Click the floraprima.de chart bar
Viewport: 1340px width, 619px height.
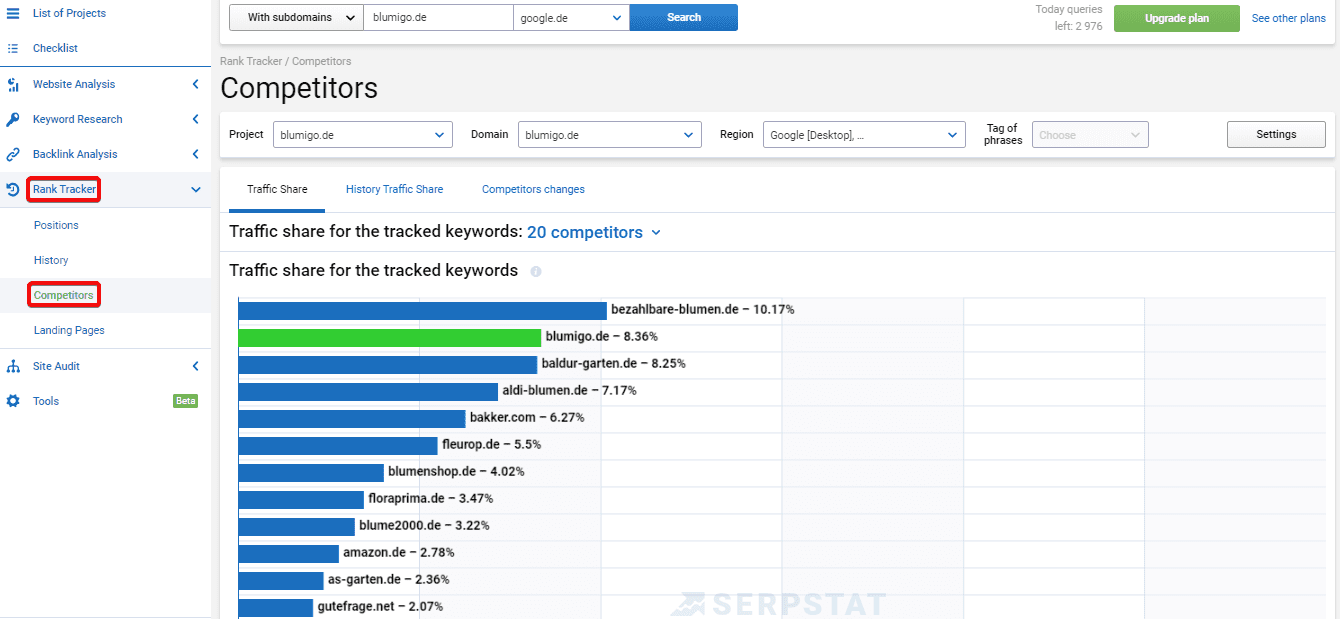click(301, 499)
